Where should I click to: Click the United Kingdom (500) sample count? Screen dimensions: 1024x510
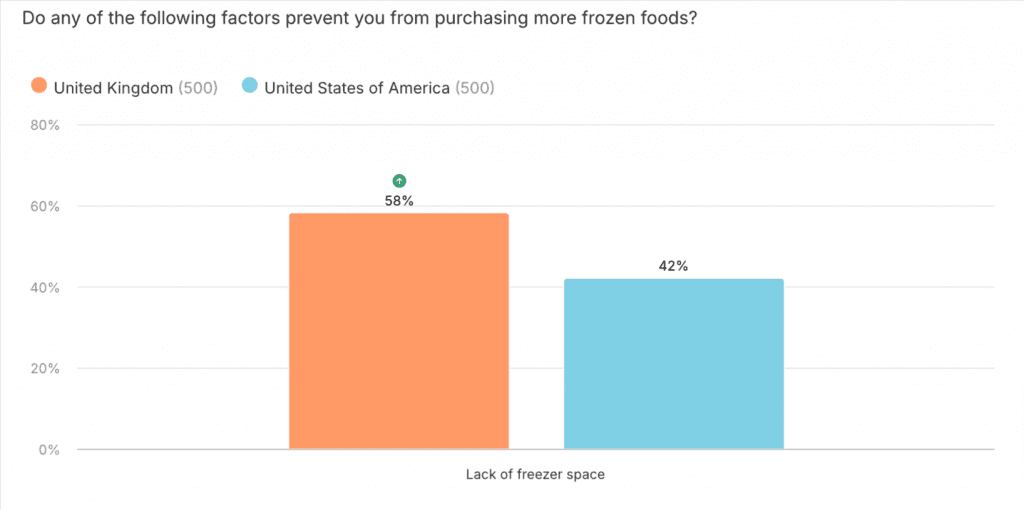[x=198, y=88]
